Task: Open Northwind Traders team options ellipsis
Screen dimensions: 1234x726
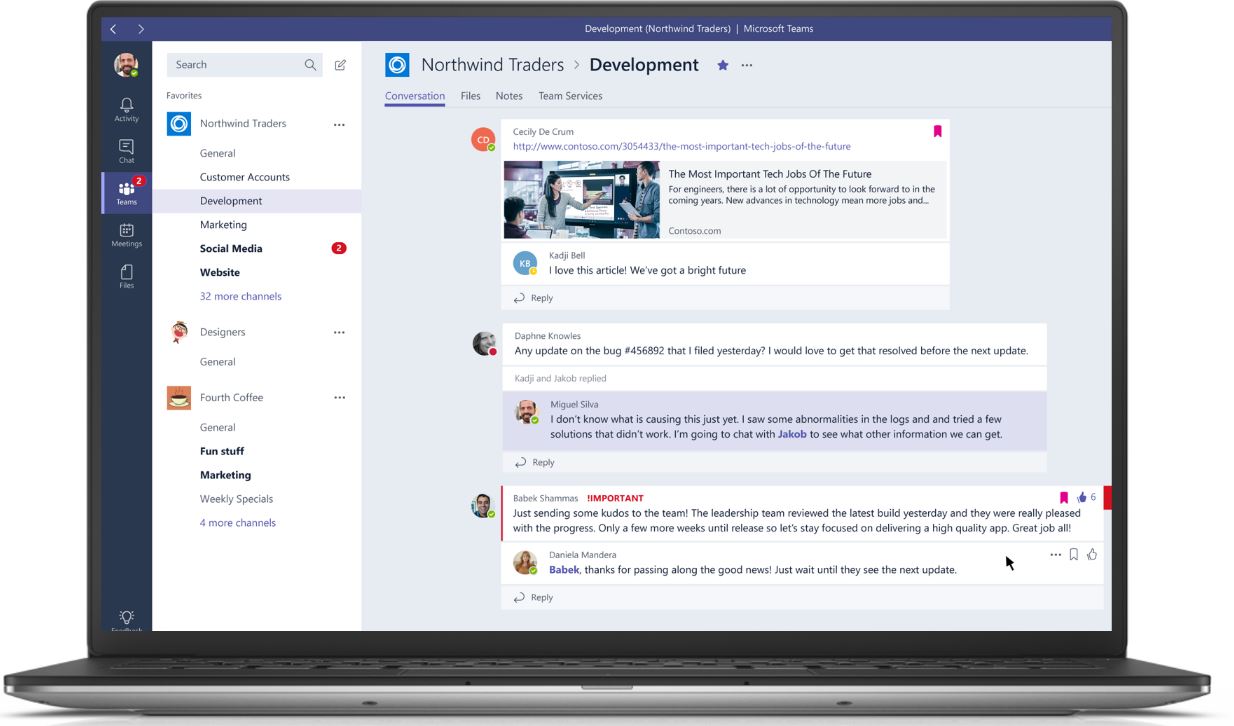Action: coord(339,124)
